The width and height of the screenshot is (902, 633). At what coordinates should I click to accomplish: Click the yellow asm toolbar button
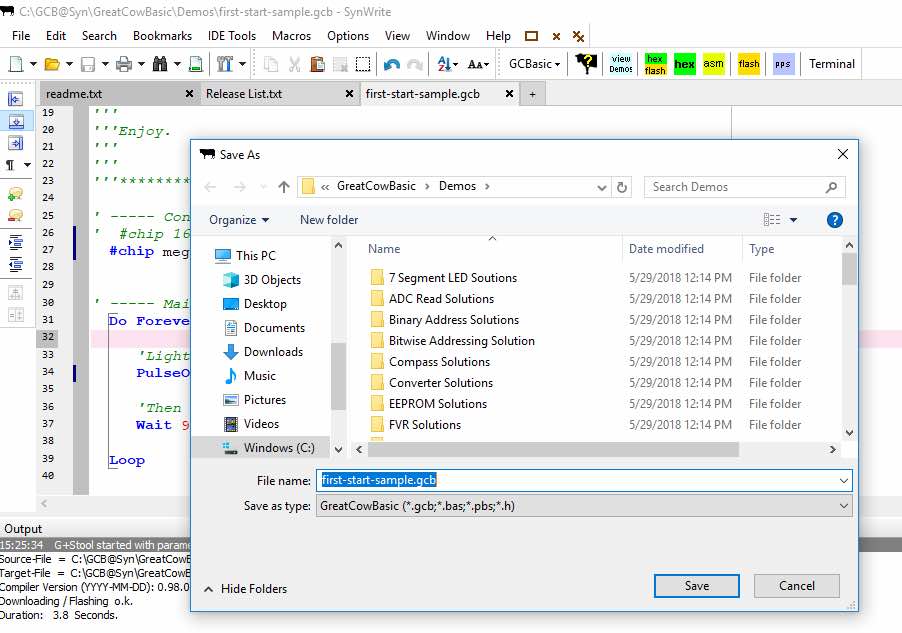[x=713, y=64]
